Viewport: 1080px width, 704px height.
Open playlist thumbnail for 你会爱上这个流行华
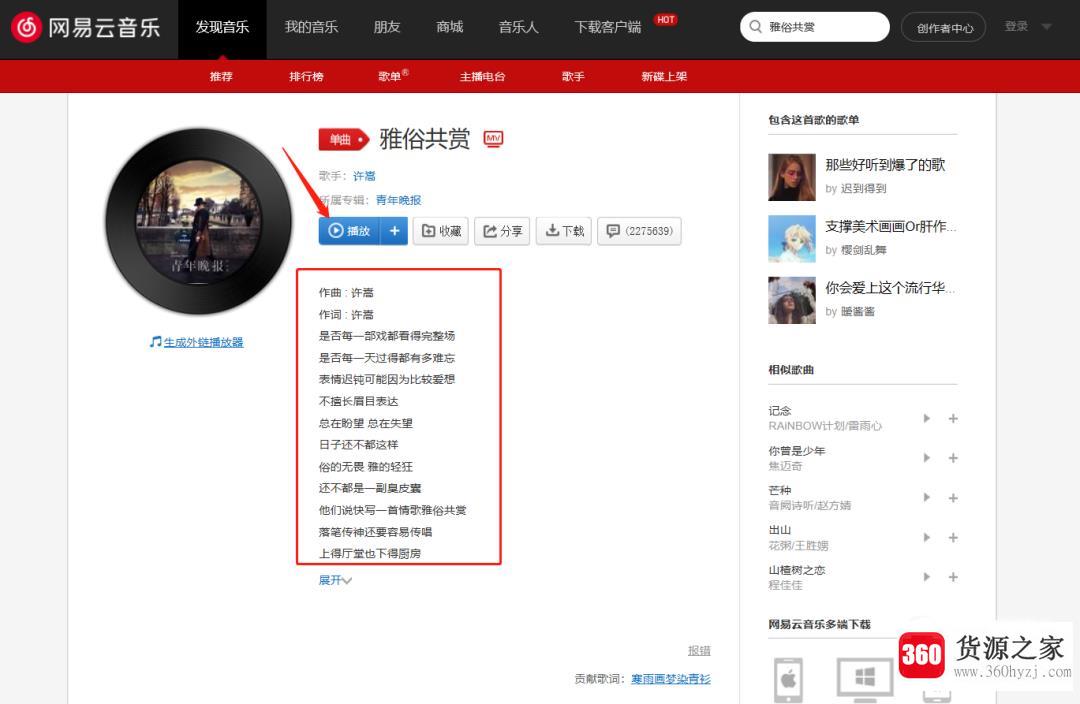(792, 300)
